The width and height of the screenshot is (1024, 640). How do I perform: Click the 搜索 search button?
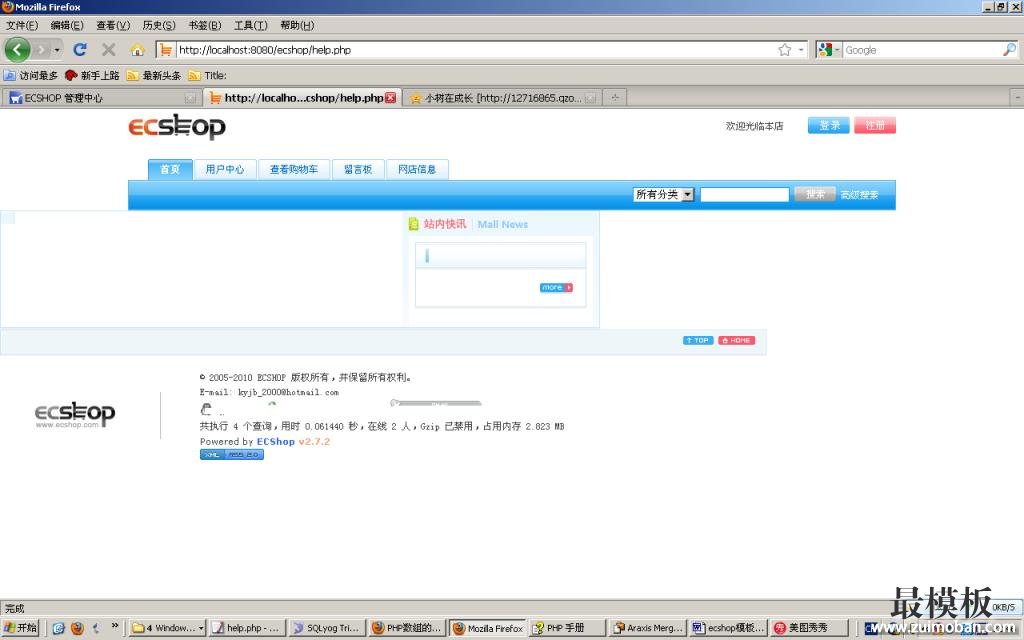coord(814,194)
